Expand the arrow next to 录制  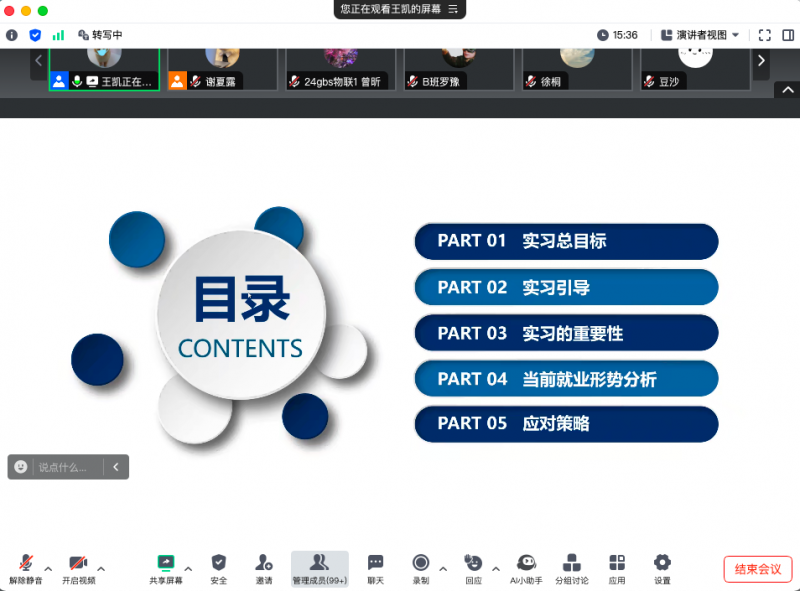click(443, 568)
